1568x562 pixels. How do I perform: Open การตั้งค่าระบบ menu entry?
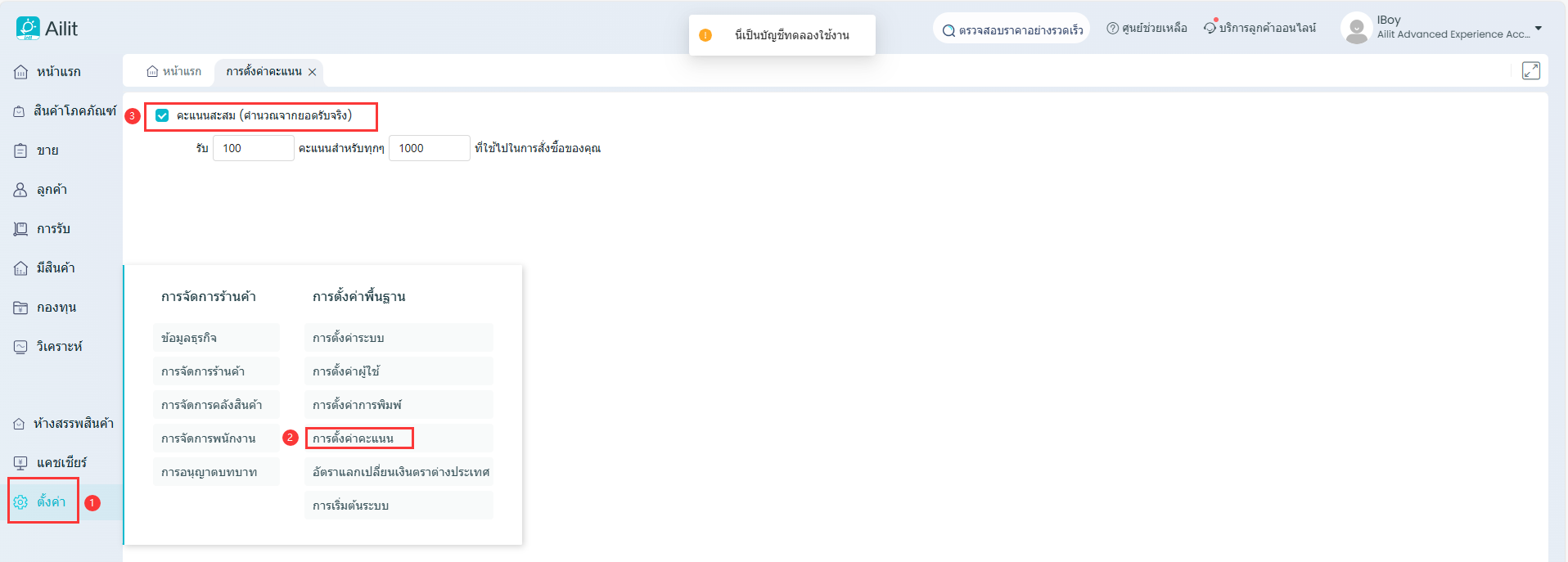[x=349, y=338]
